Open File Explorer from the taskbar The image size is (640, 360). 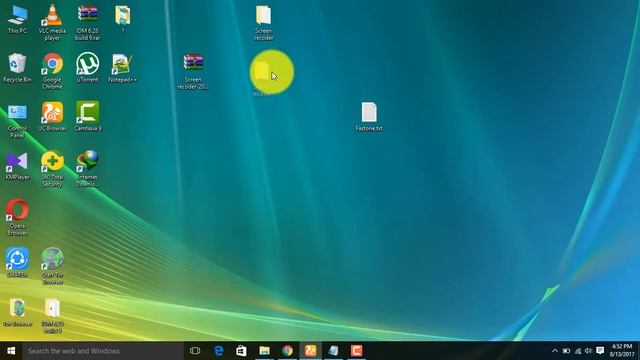coord(264,351)
